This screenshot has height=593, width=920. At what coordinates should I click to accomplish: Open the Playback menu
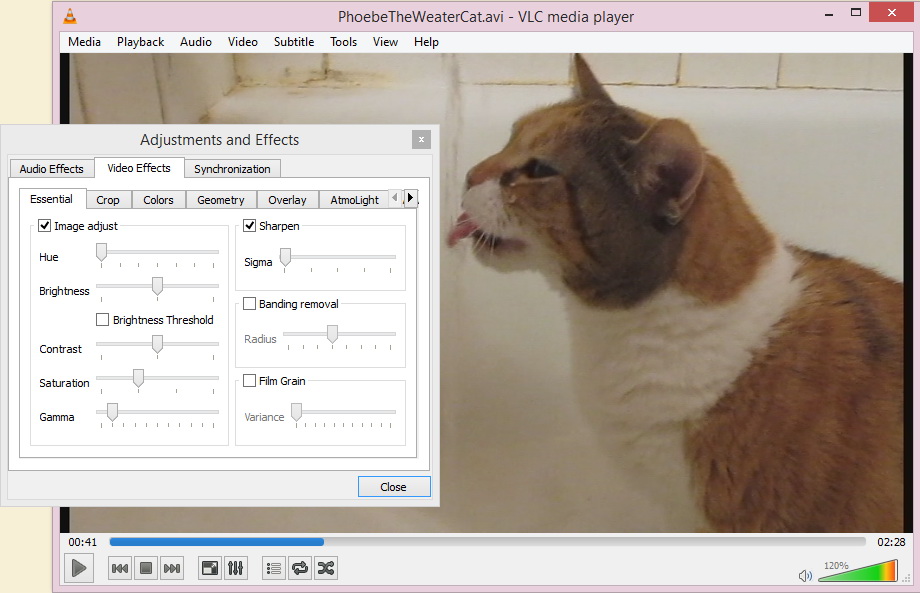(x=140, y=42)
